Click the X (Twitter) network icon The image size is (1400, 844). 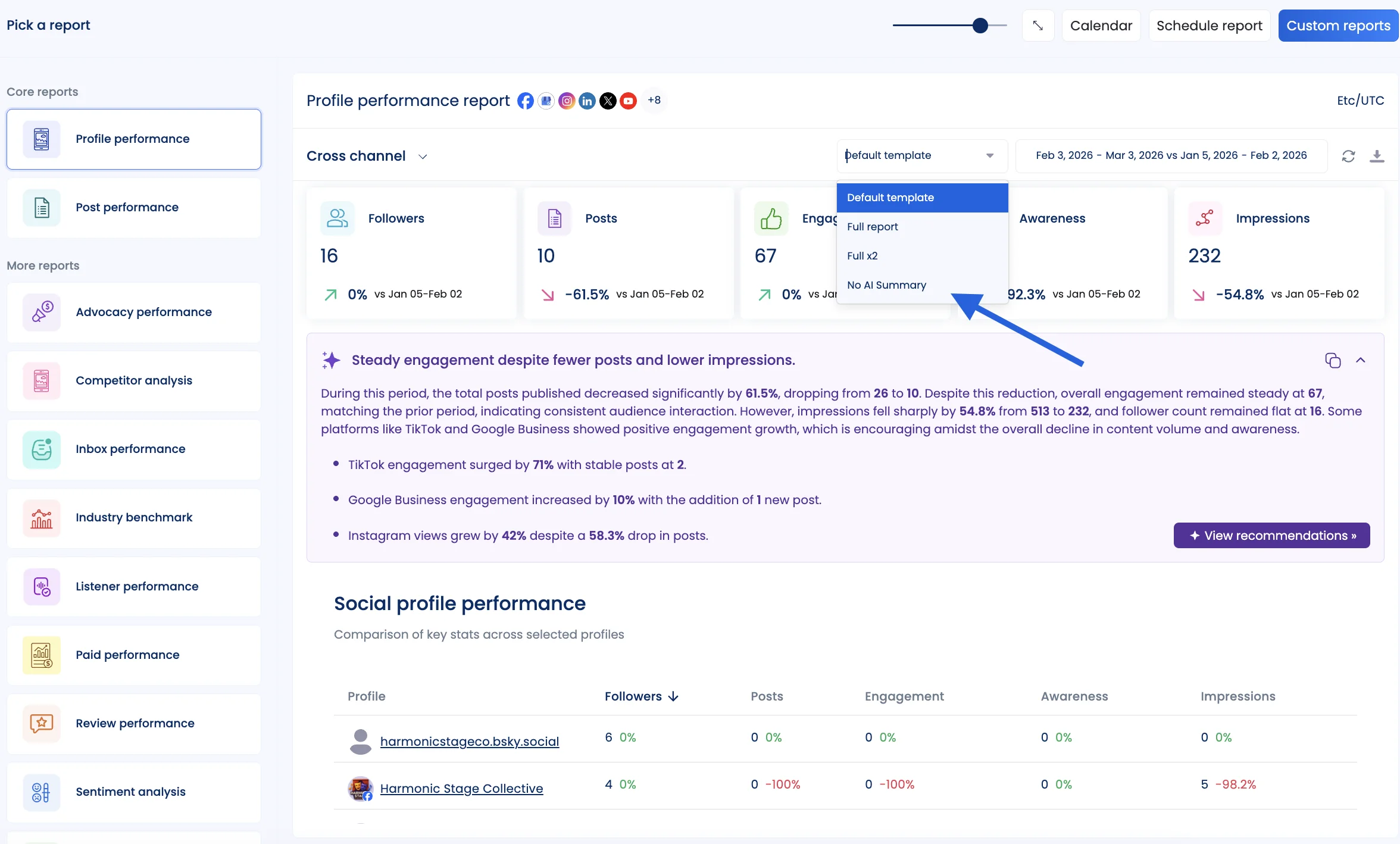(608, 101)
